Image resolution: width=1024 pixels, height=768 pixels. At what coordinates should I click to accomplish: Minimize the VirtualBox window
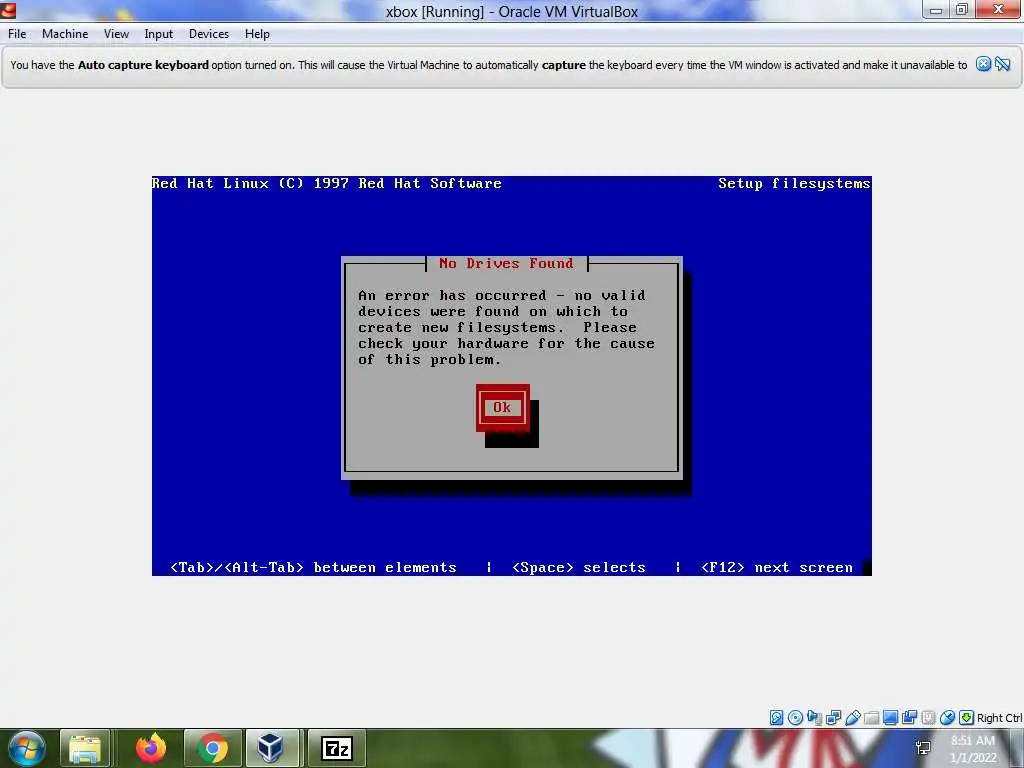pos(936,10)
